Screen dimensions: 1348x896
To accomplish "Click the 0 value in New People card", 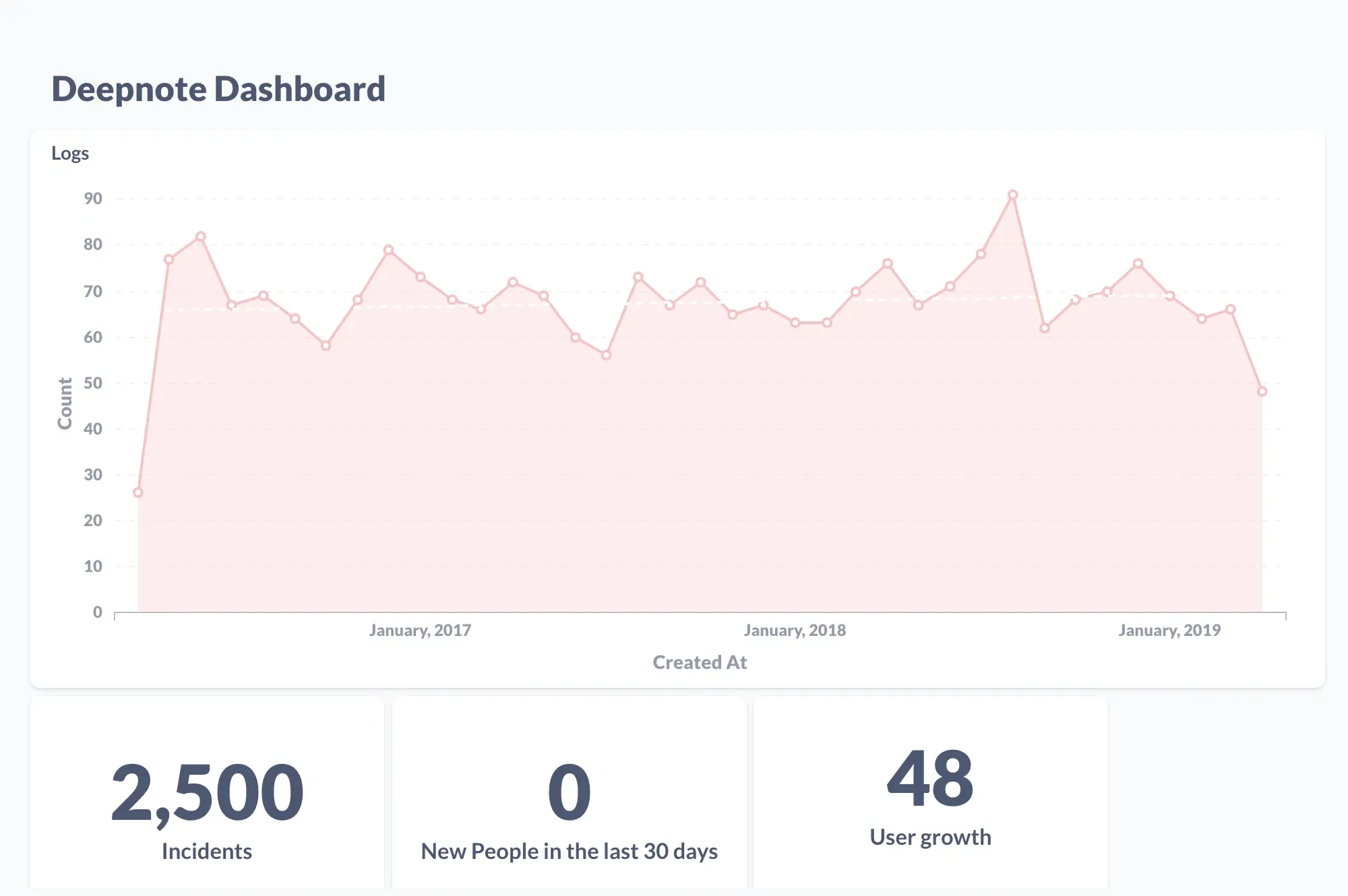I will 570,792.
